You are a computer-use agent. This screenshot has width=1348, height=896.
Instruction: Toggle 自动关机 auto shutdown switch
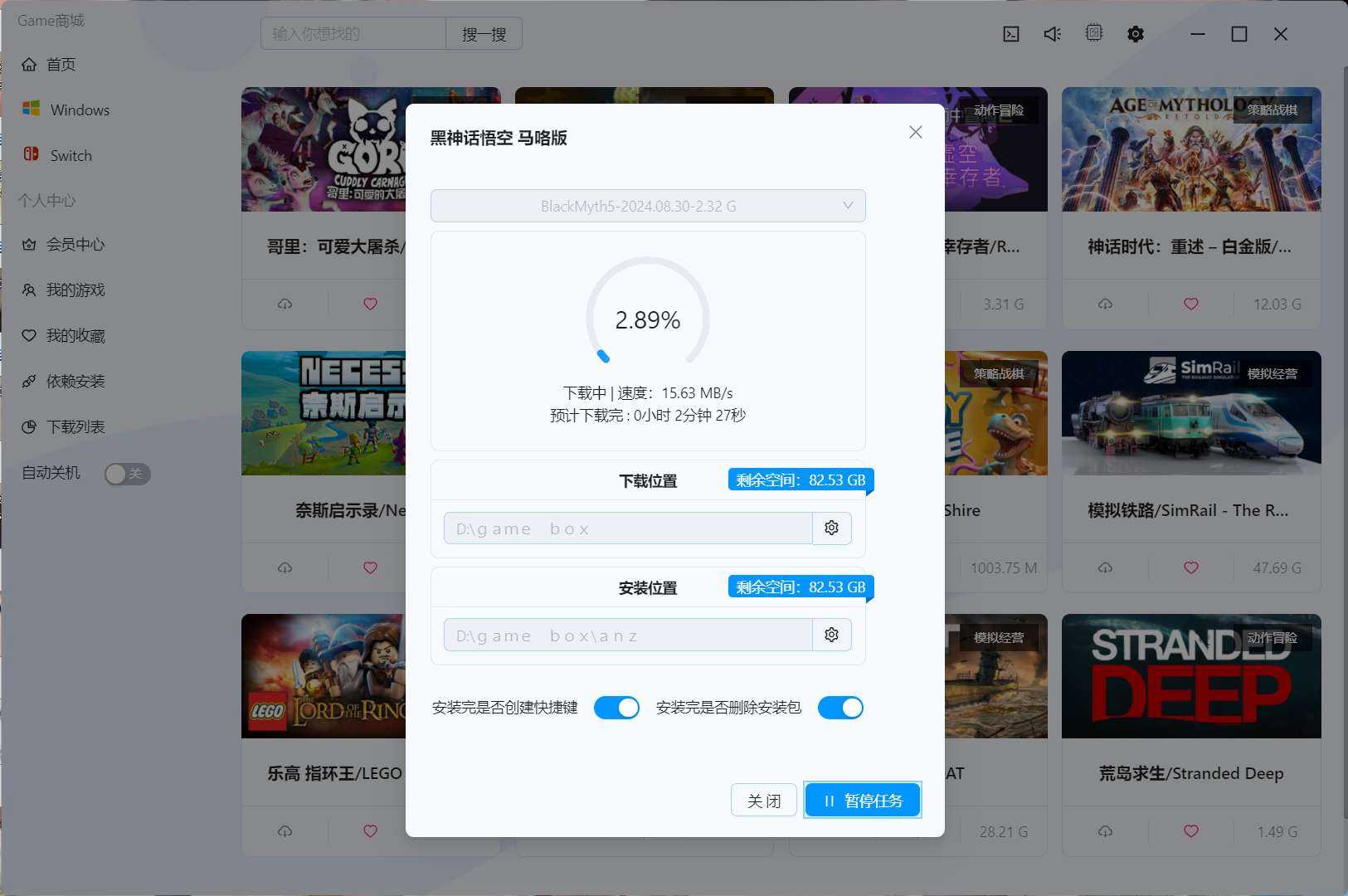[x=127, y=474]
